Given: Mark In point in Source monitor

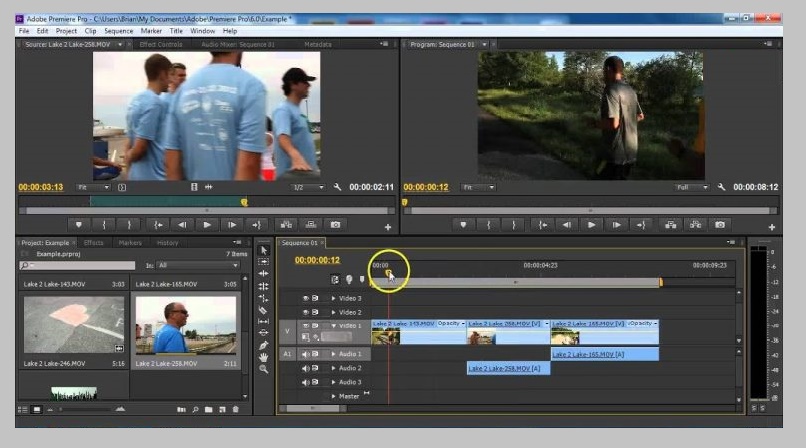Looking at the screenshot, I should coord(104,225).
